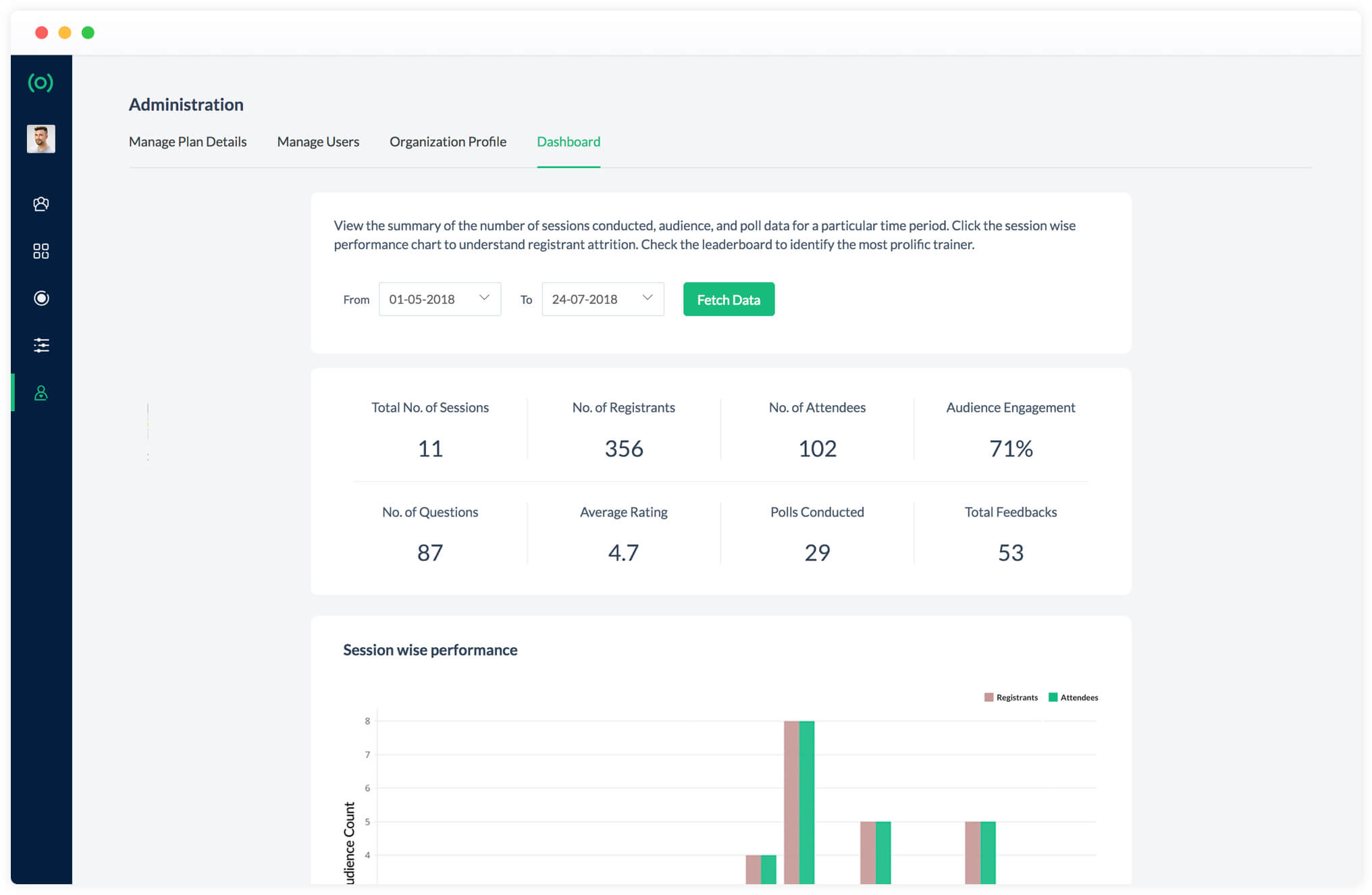This screenshot has height=895, width=1372.
Task: Toggle Attendees legend swatch in chart
Action: 1053,697
